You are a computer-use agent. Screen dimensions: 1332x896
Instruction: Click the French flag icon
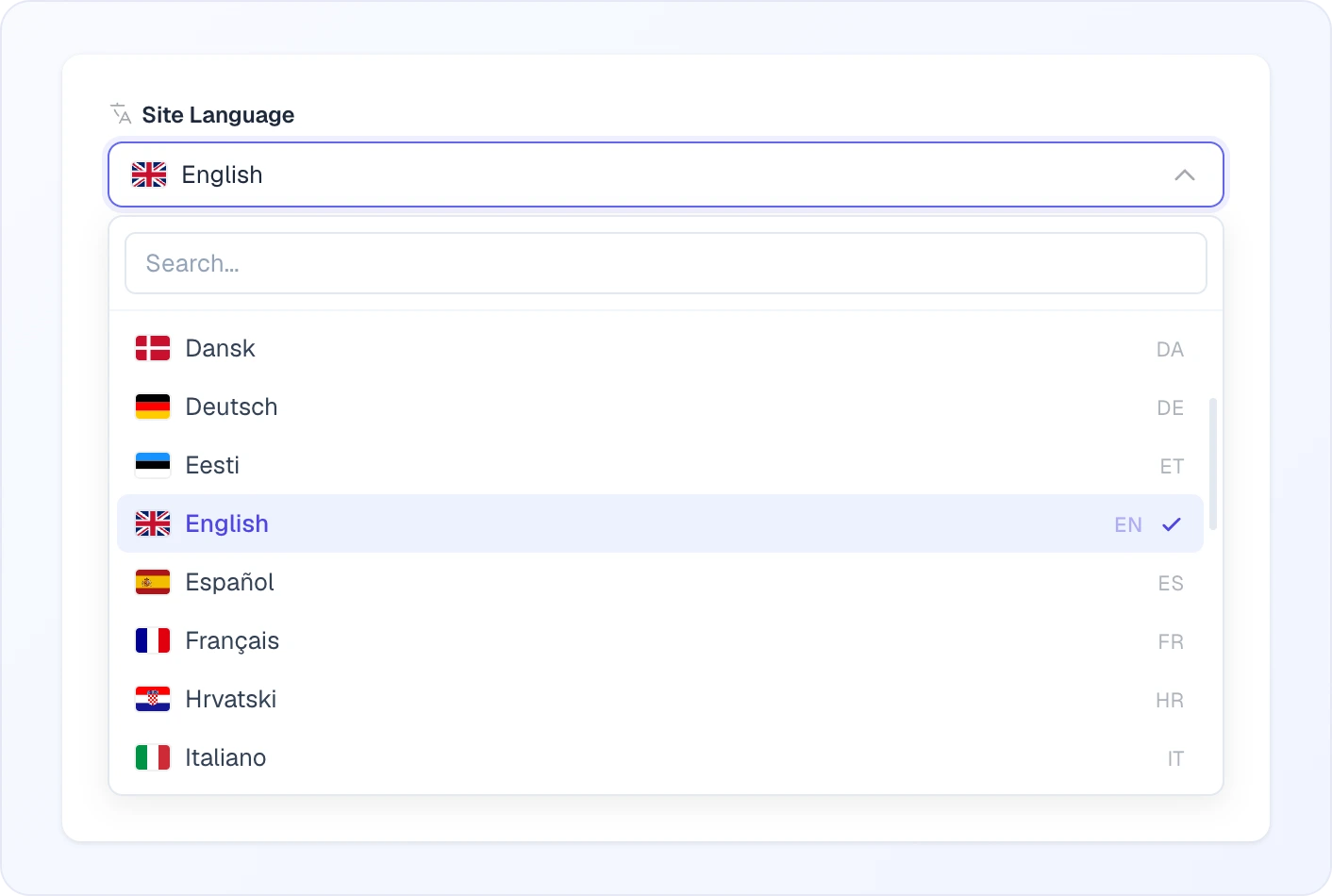[x=153, y=641]
